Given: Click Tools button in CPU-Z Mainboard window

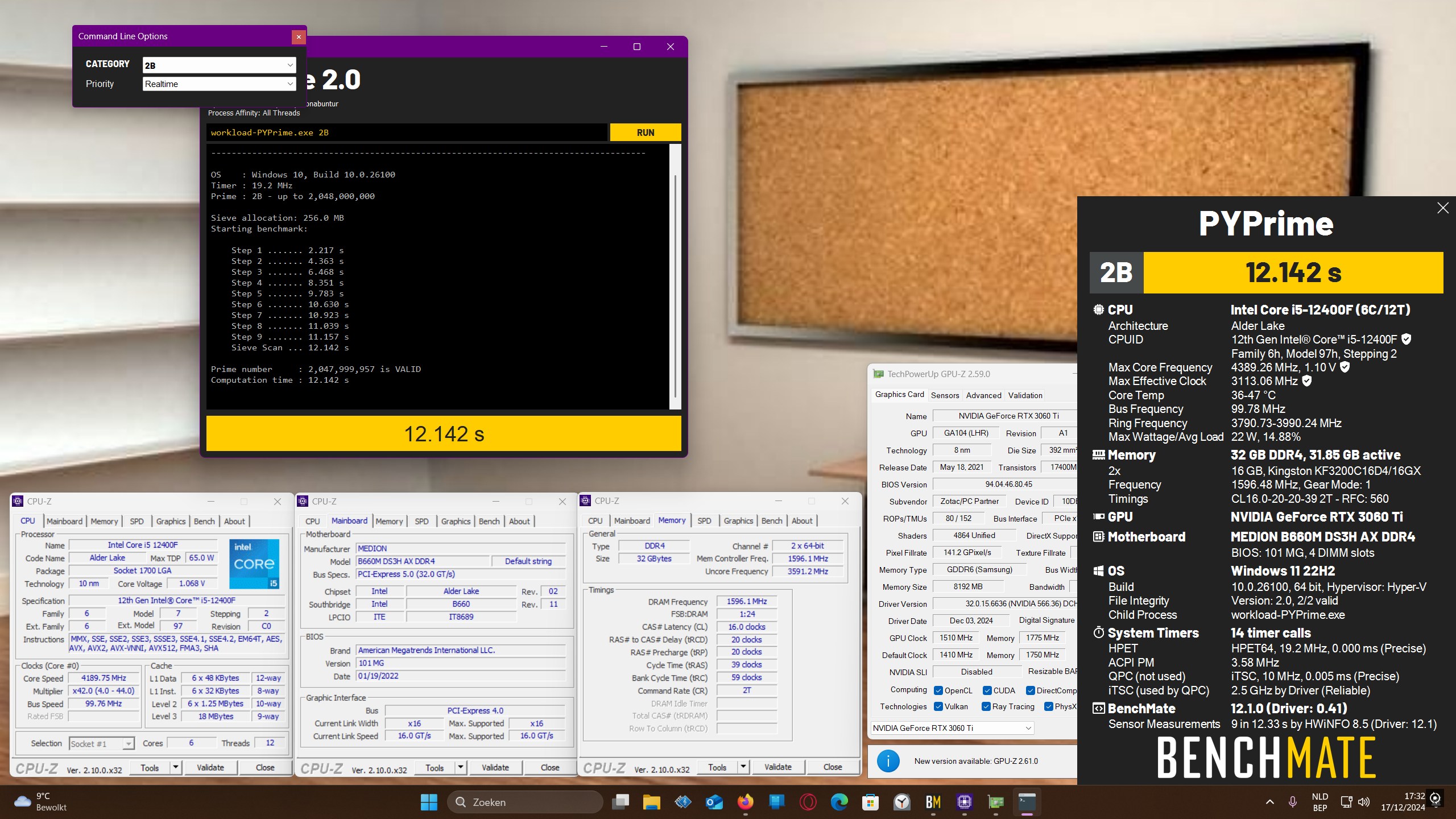Looking at the screenshot, I should (x=435, y=767).
